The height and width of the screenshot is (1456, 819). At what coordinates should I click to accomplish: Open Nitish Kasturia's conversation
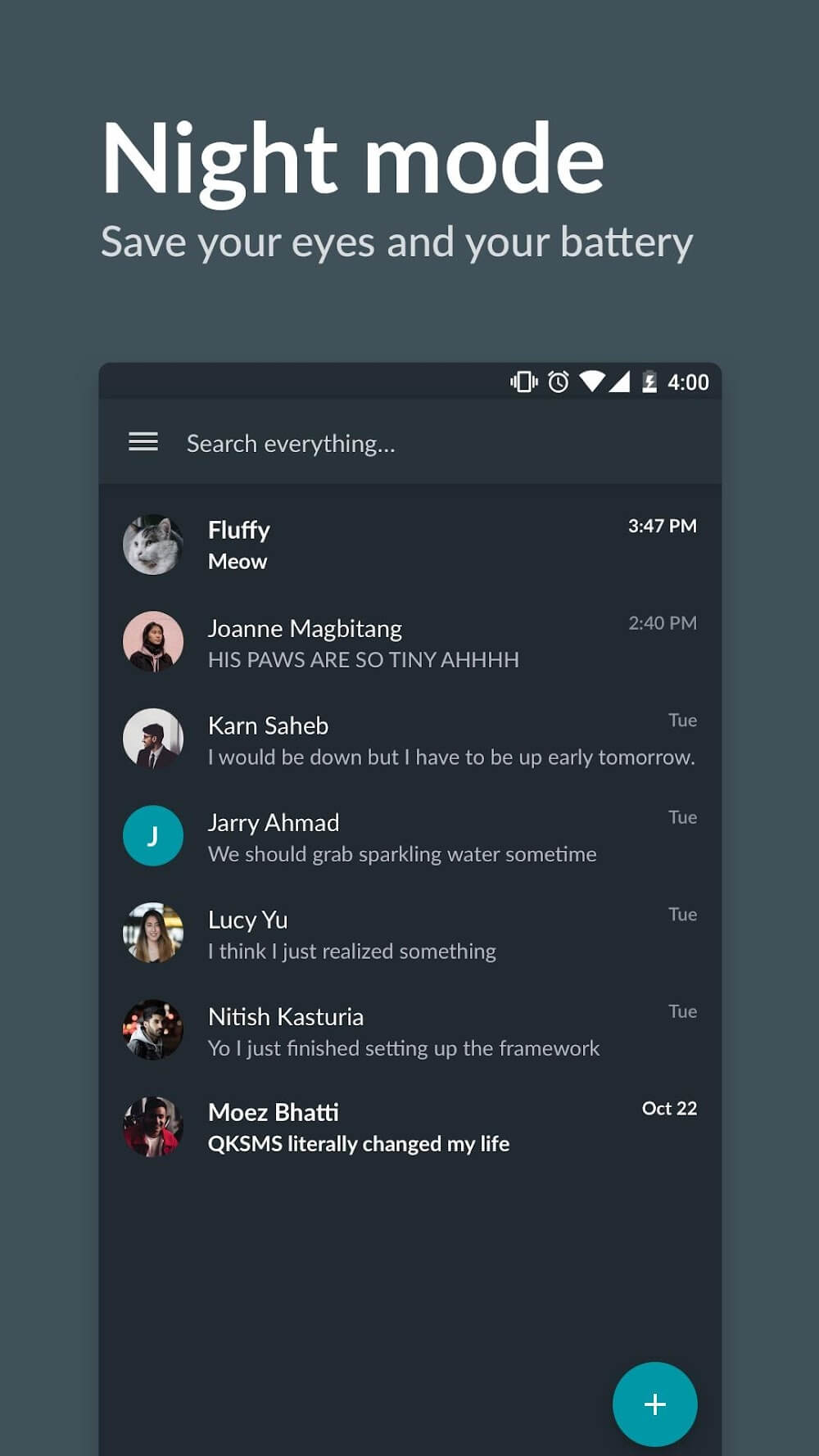pos(409,1031)
